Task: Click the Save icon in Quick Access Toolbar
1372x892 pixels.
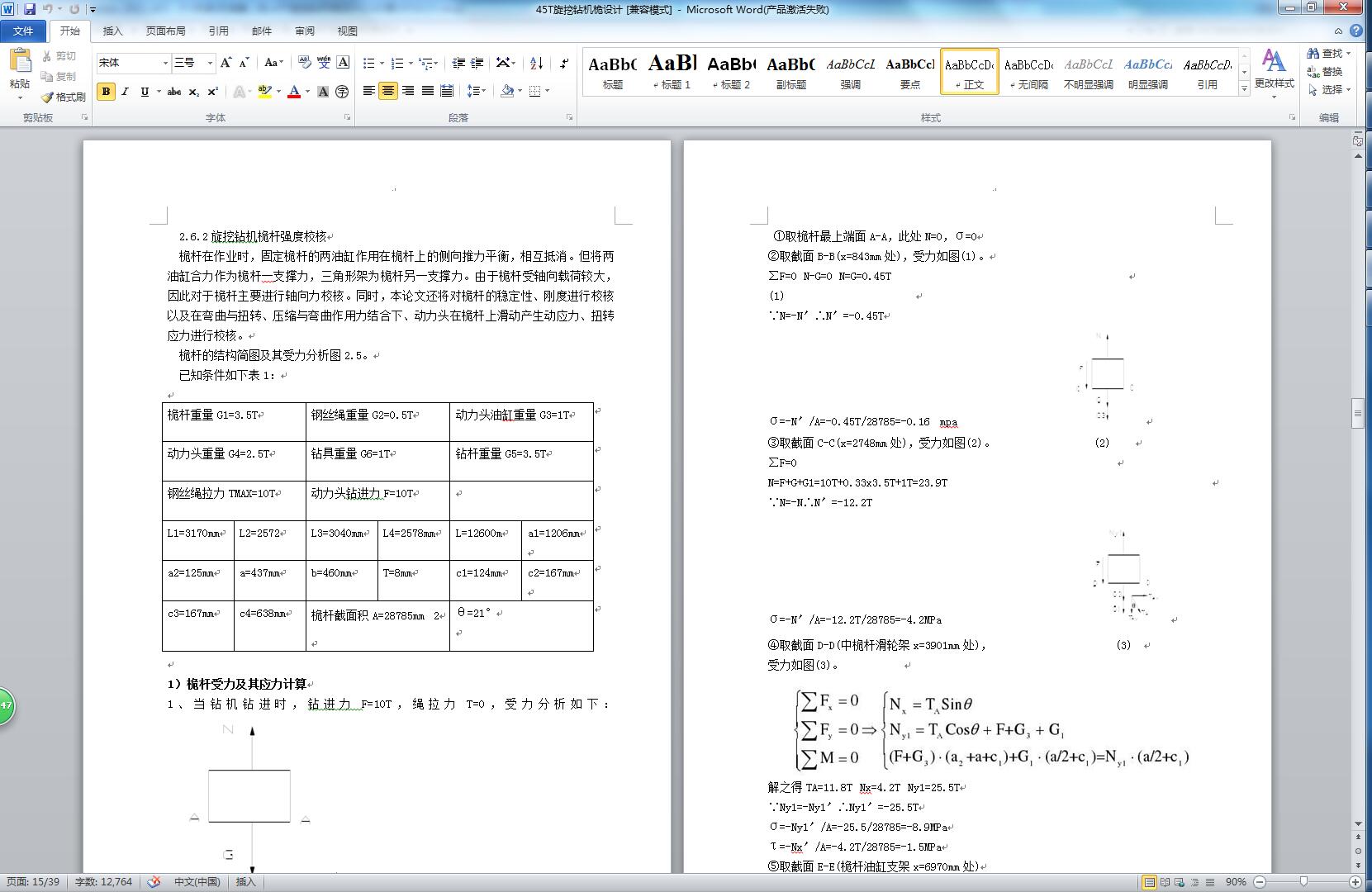Action: tap(30, 9)
